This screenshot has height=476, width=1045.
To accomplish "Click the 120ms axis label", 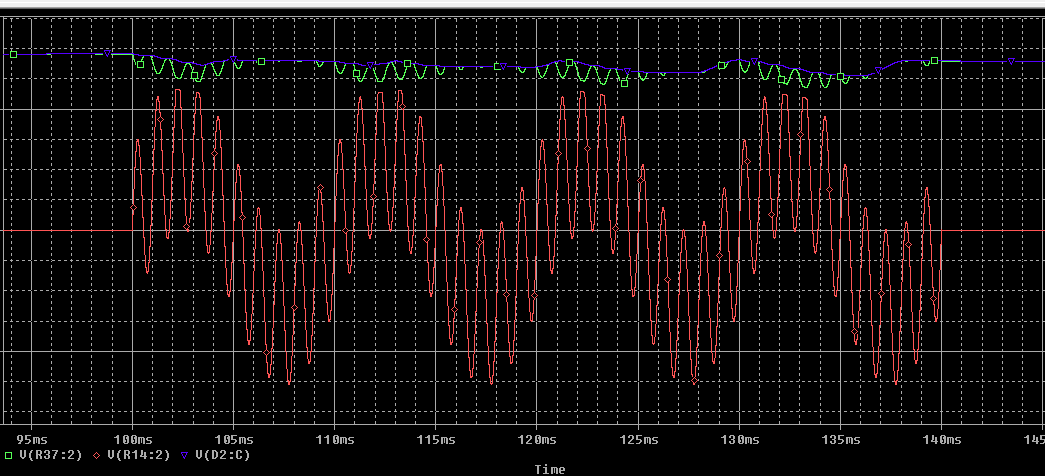I will [537, 440].
